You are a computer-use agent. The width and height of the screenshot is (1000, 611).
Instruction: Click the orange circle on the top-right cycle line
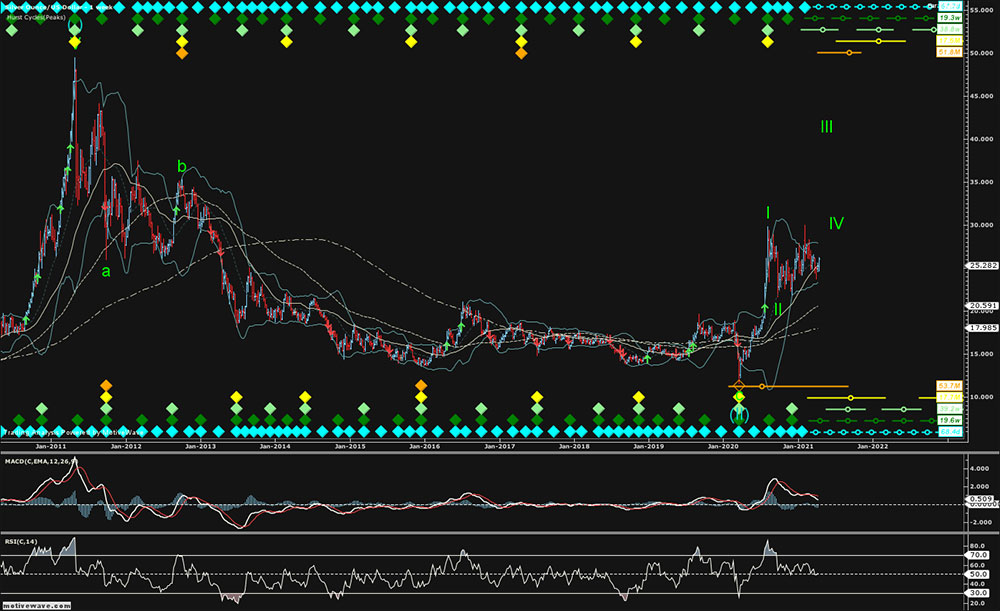(x=849, y=52)
